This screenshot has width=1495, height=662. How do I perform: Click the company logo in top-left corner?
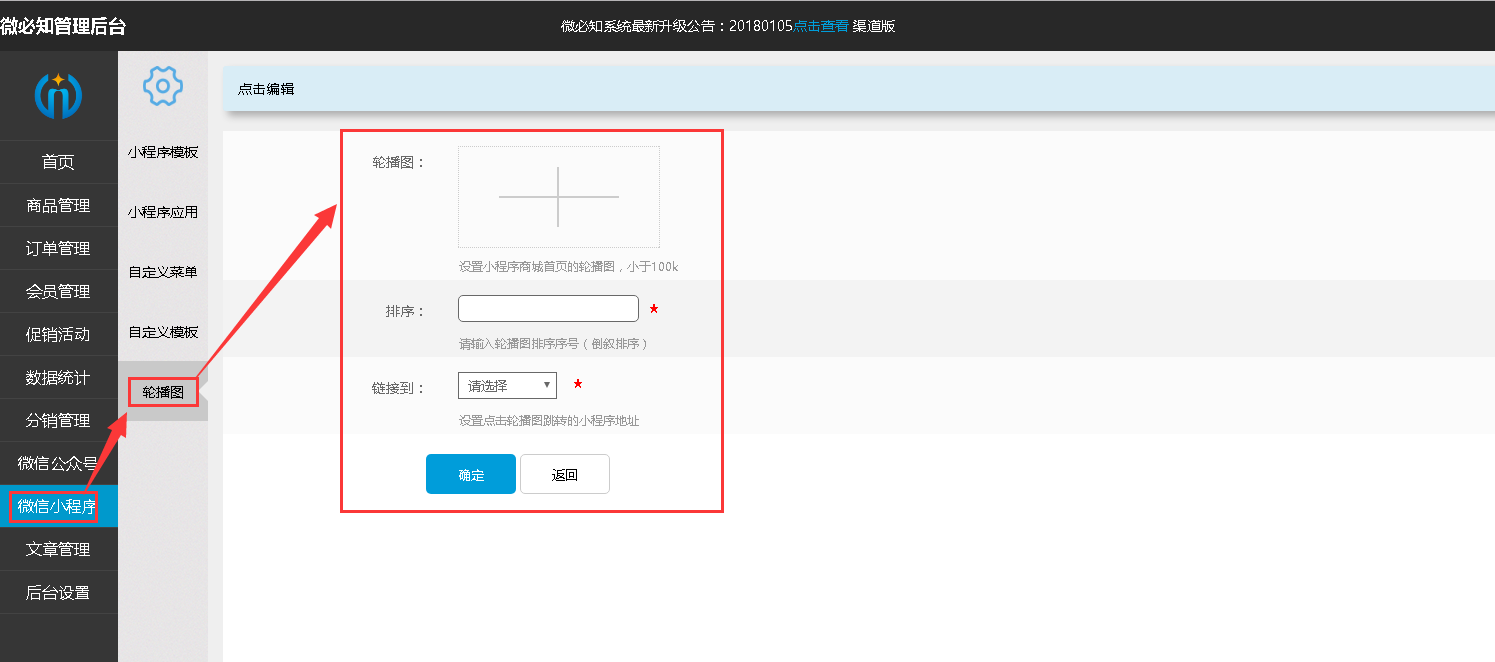coord(58,95)
